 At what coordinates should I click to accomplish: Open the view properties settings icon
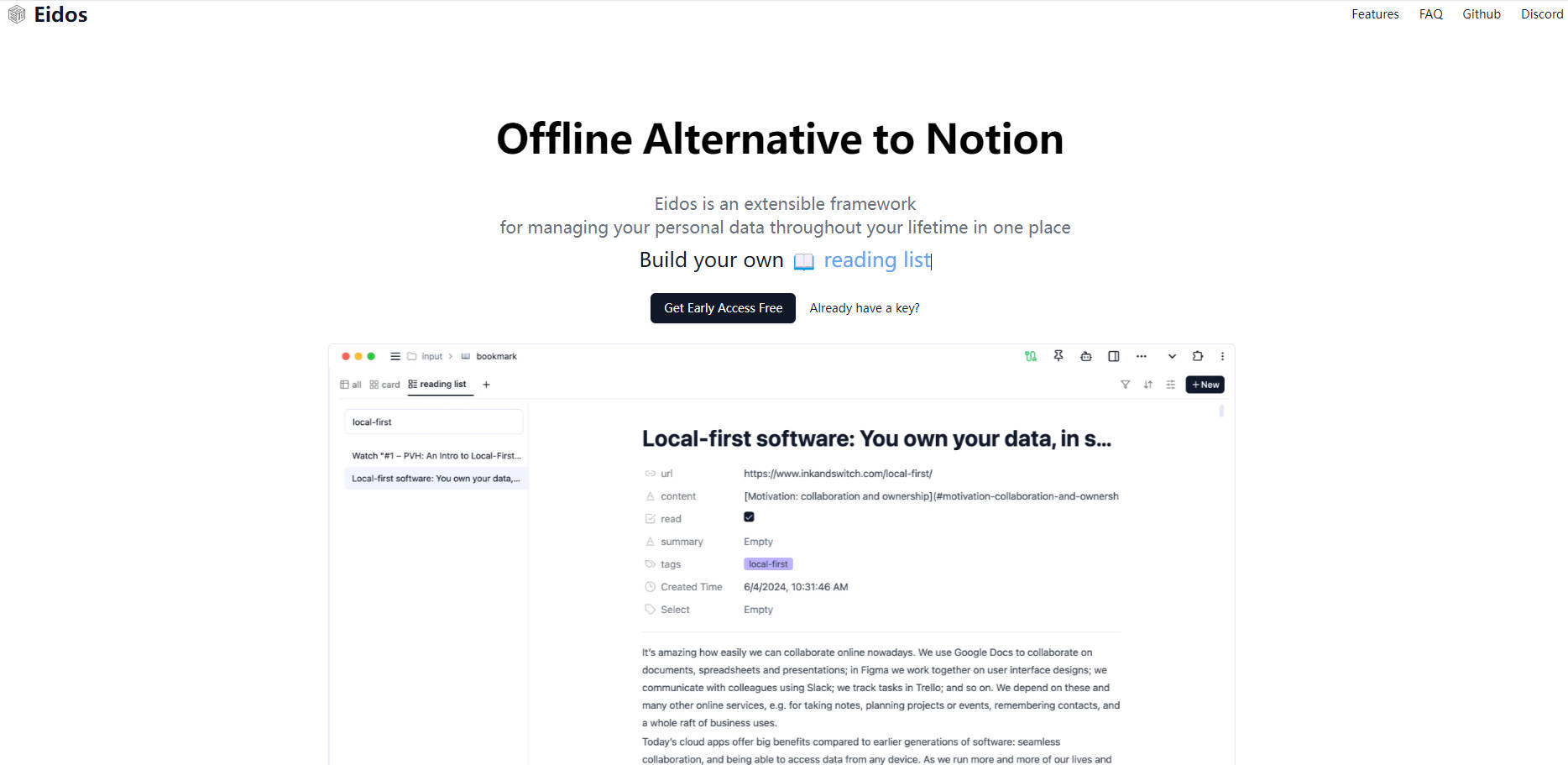click(1170, 385)
